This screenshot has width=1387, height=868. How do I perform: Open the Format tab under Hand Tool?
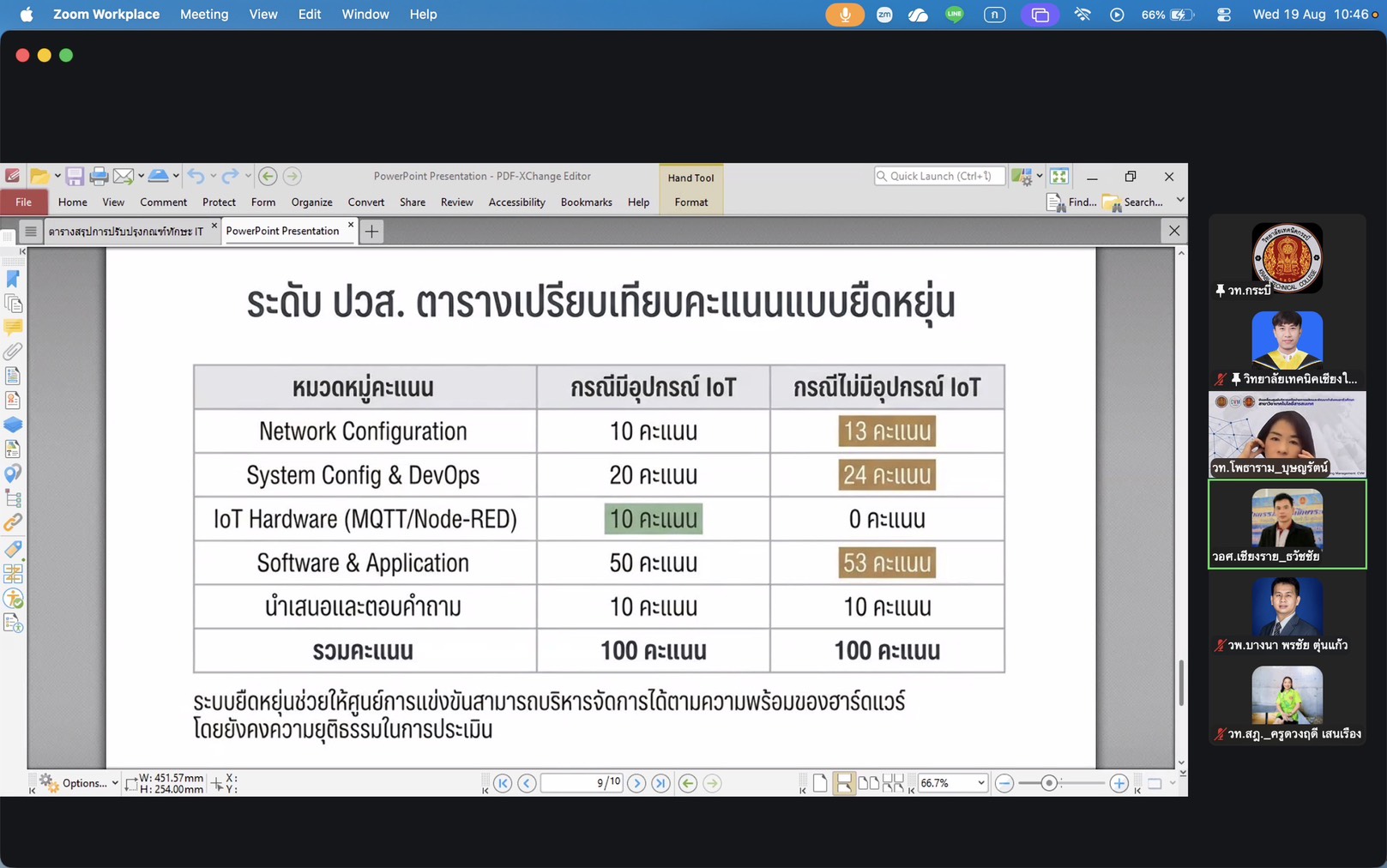pyautogui.click(x=690, y=202)
